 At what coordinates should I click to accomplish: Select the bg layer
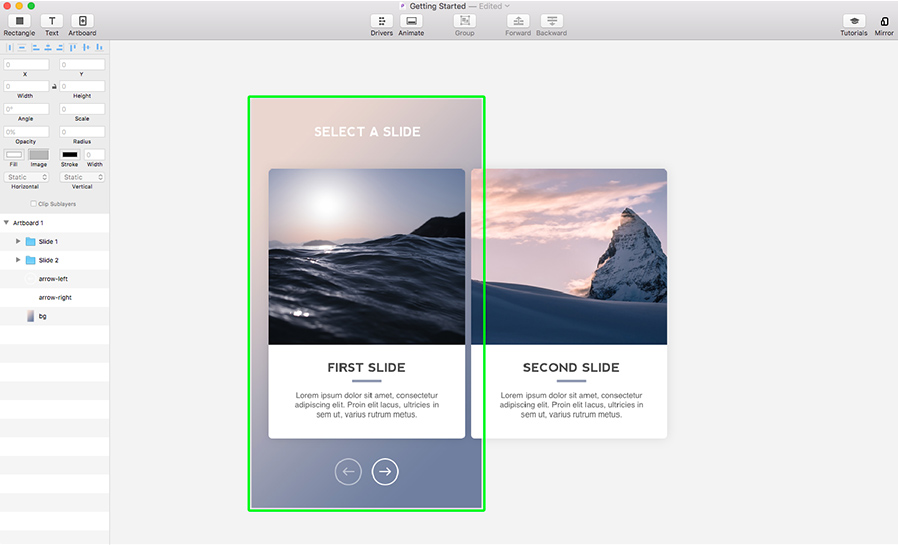(x=54, y=316)
